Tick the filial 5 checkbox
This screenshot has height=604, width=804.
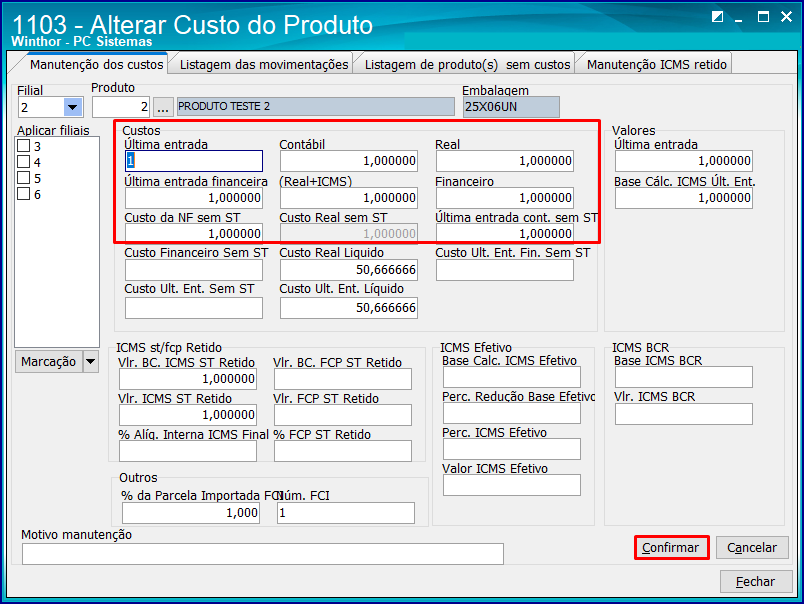[24, 177]
